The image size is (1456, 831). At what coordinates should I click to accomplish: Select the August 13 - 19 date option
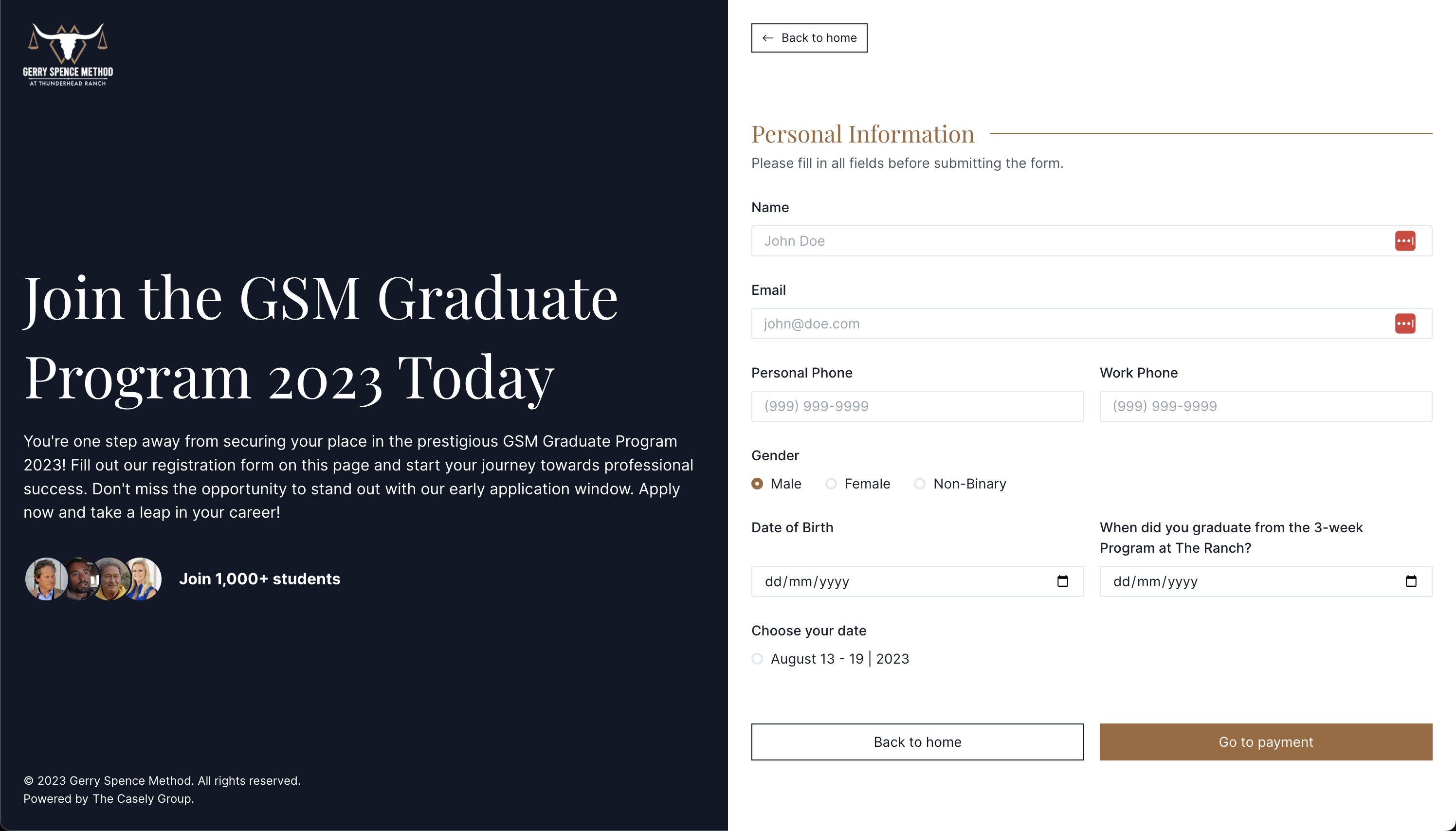pos(757,659)
